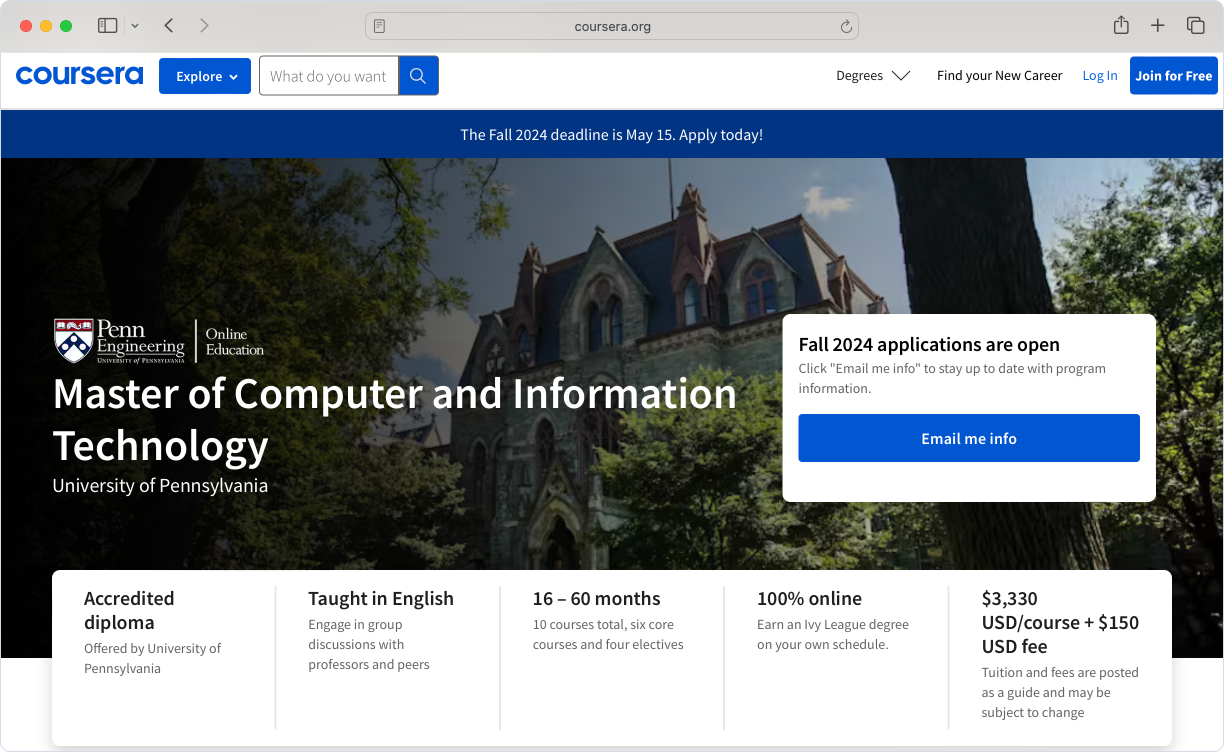Image resolution: width=1224 pixels, height=752 pixels.
Task: Open a new tab with plus icon
Action: pyautogui.click(x=1157, y=26)
